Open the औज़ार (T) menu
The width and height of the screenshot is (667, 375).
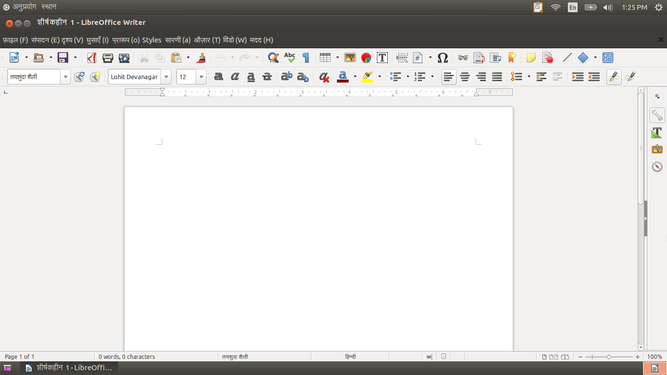tap(207, 40)
